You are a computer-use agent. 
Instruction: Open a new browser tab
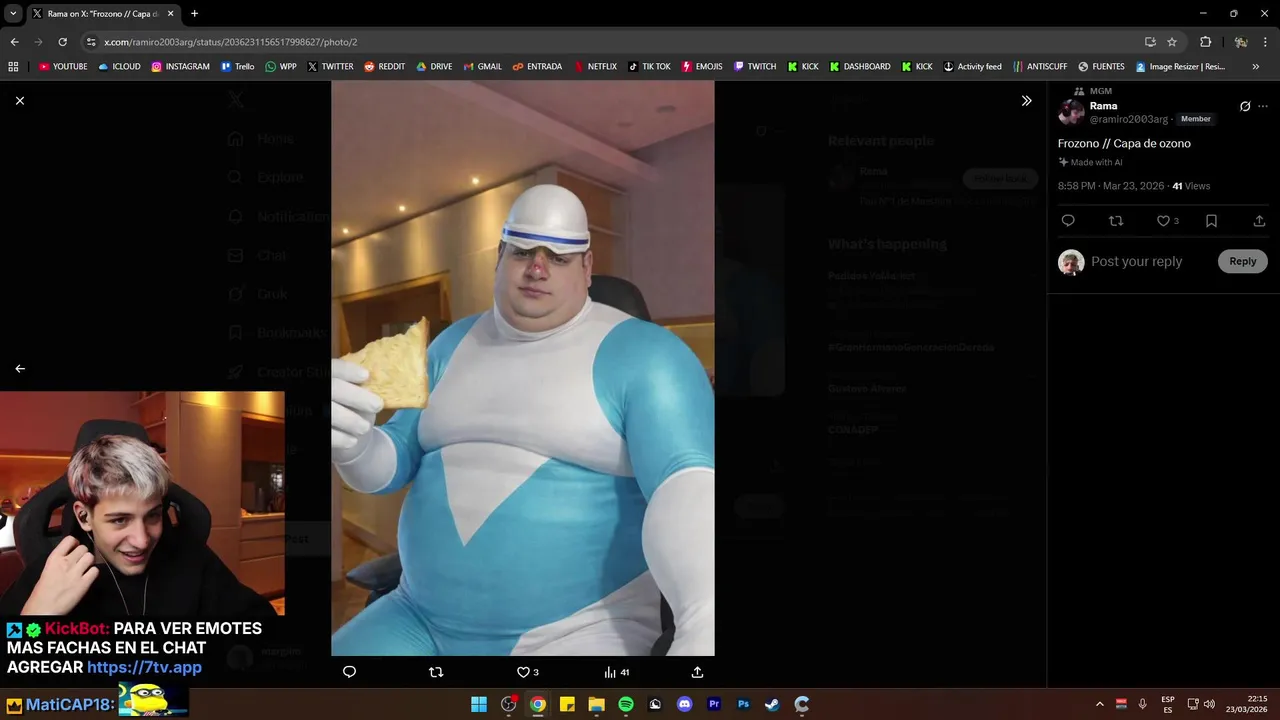tap(194, 14)
